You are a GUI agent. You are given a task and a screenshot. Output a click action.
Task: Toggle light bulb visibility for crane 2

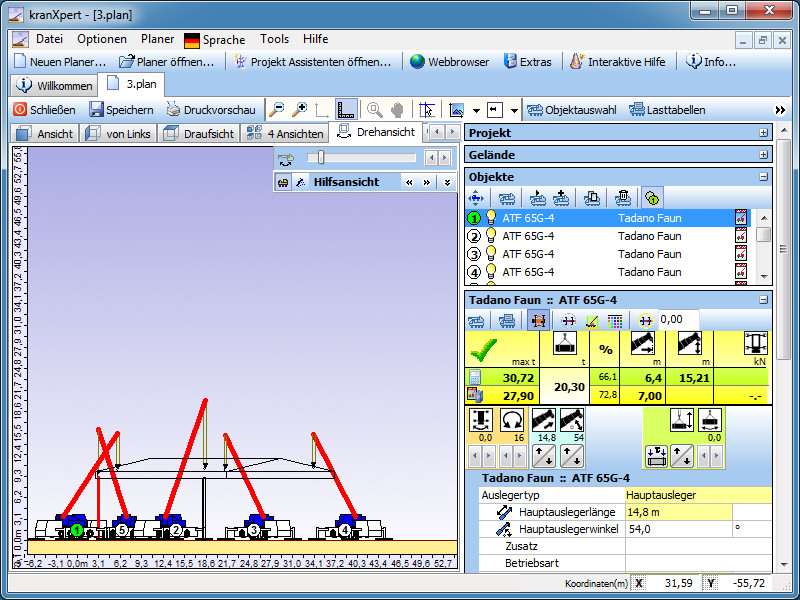(491, 236)
